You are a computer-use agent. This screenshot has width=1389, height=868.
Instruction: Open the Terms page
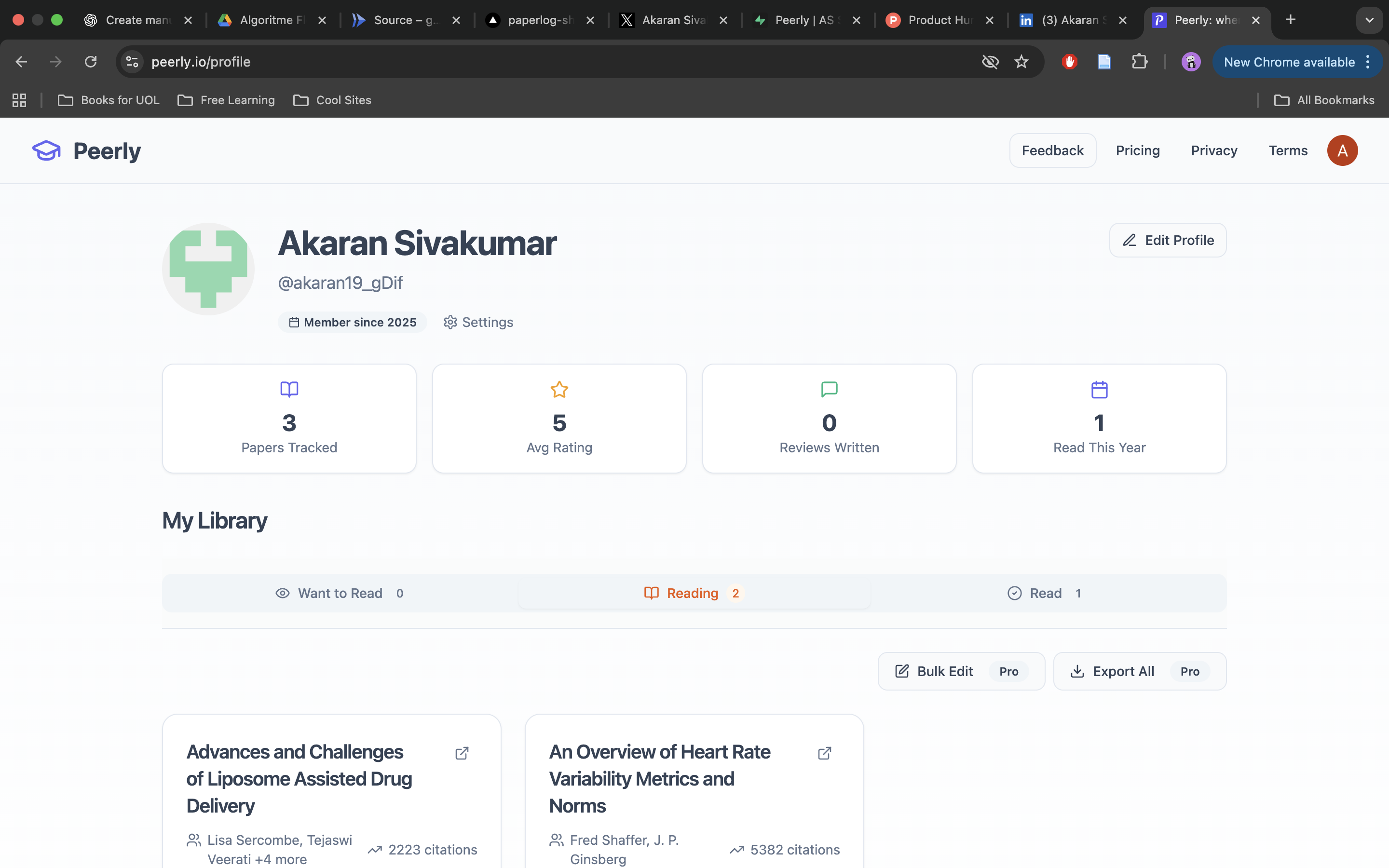click(x=1288, y=150)
